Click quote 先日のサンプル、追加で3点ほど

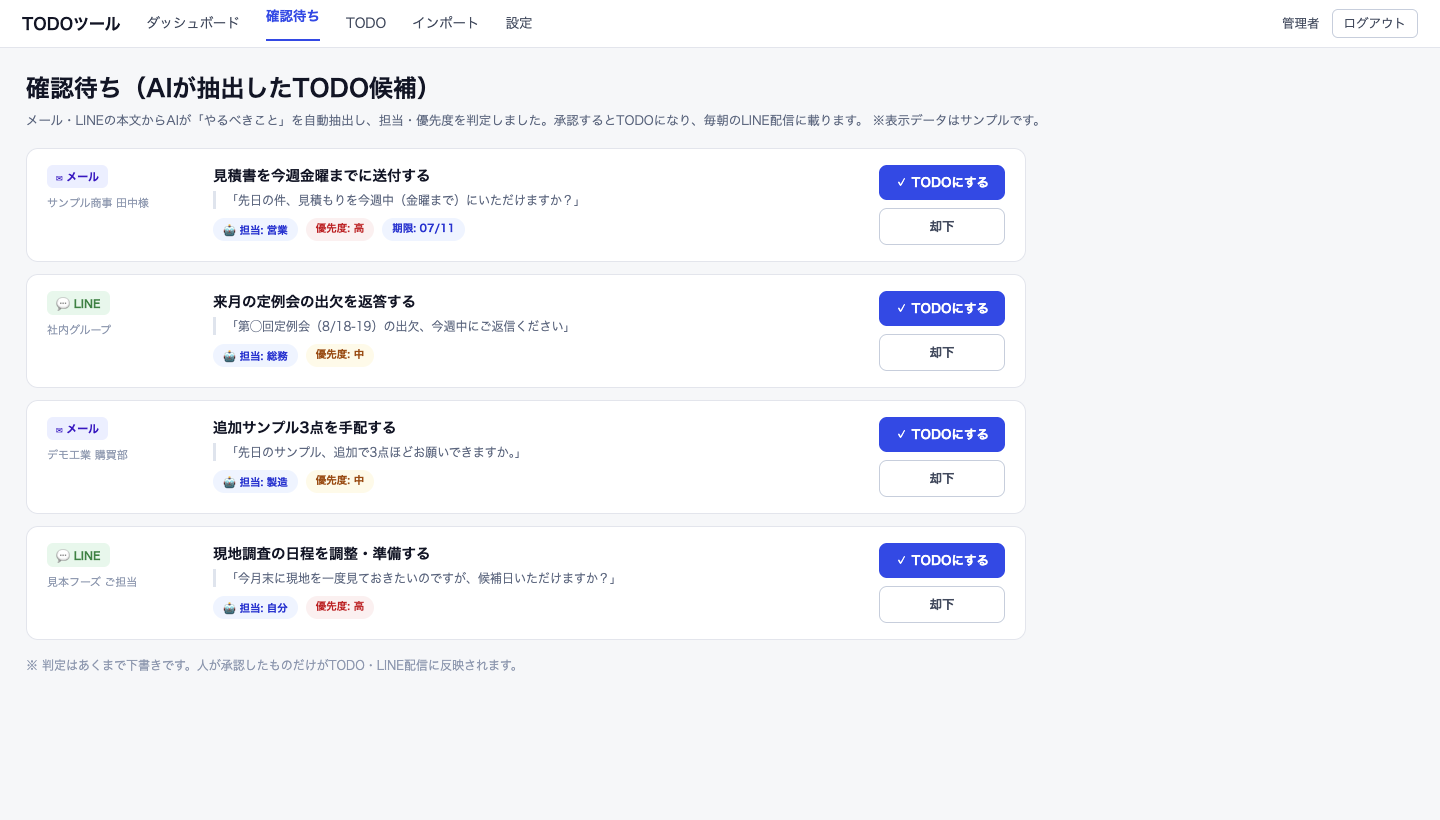[375, 452]
